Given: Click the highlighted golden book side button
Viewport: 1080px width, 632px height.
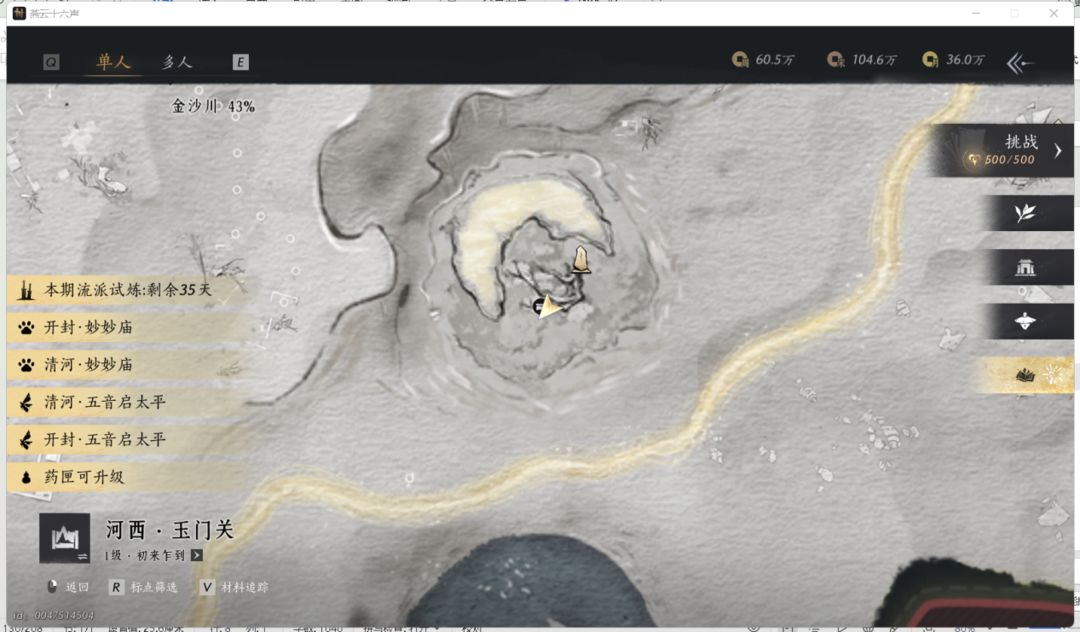Looking at the screenshot, I should coord(1026,375).
